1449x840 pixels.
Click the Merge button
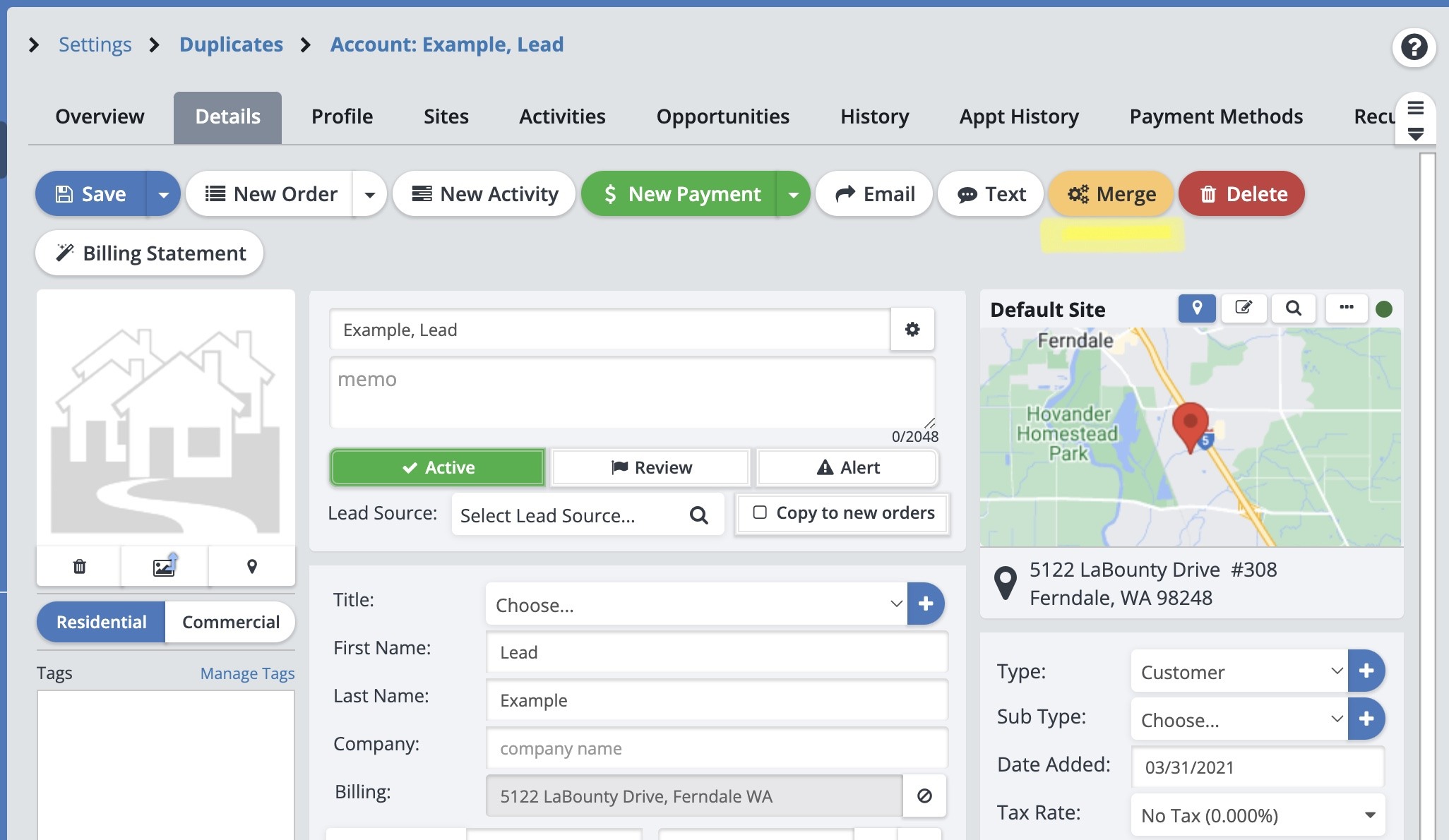(x=1111, y=194)
